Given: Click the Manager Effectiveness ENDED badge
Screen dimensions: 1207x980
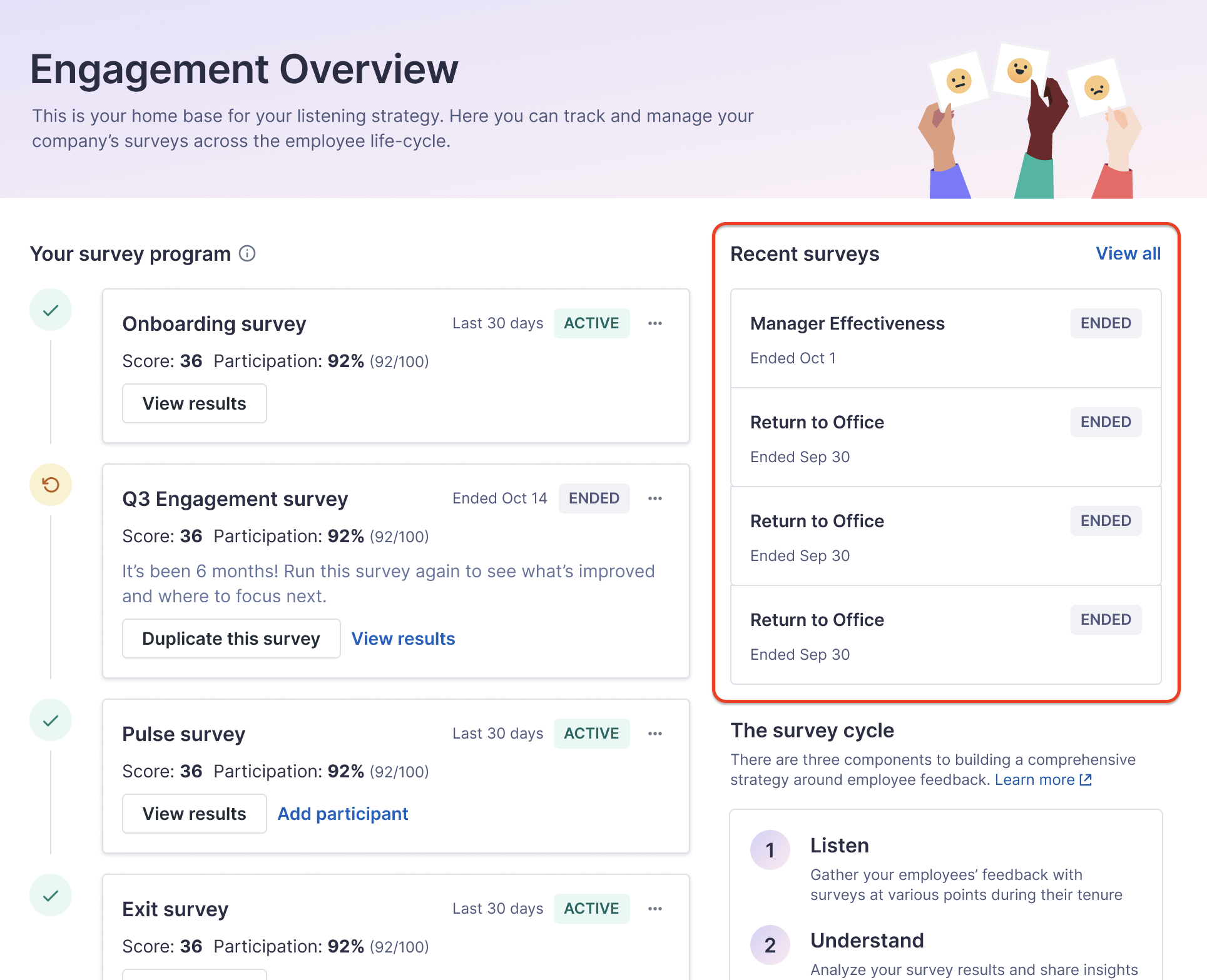Looking at the screenshot, I should pyautogui.click(x=1106, y=323).
